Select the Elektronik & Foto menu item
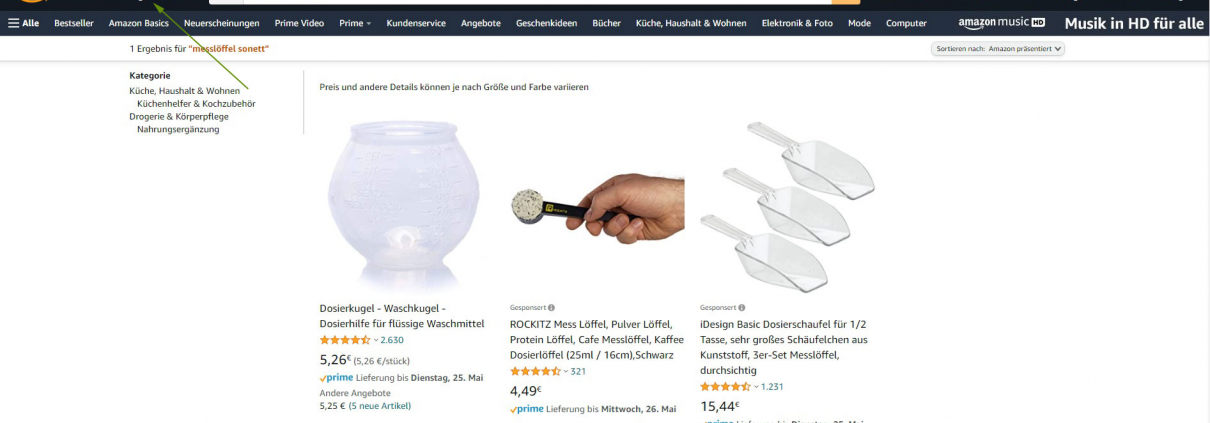The width and height of the screenshot is (1210, 423). pos(797,23)
